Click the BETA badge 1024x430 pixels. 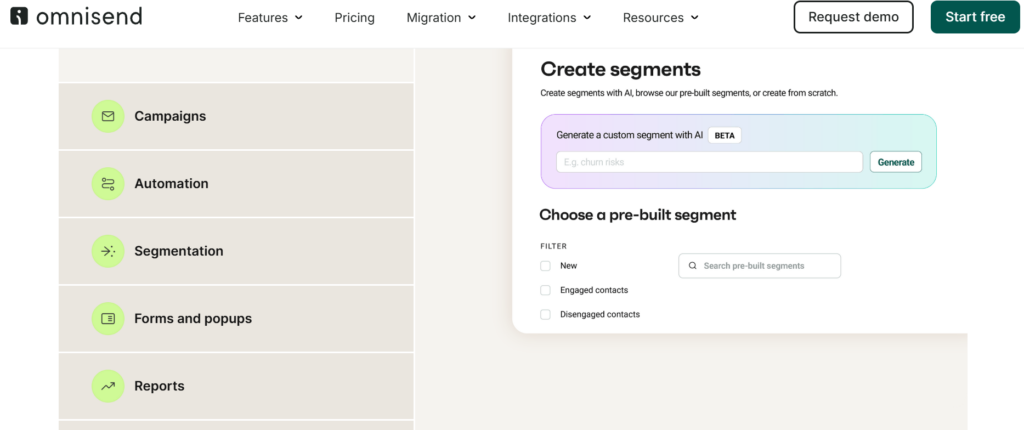click(724, 135)
